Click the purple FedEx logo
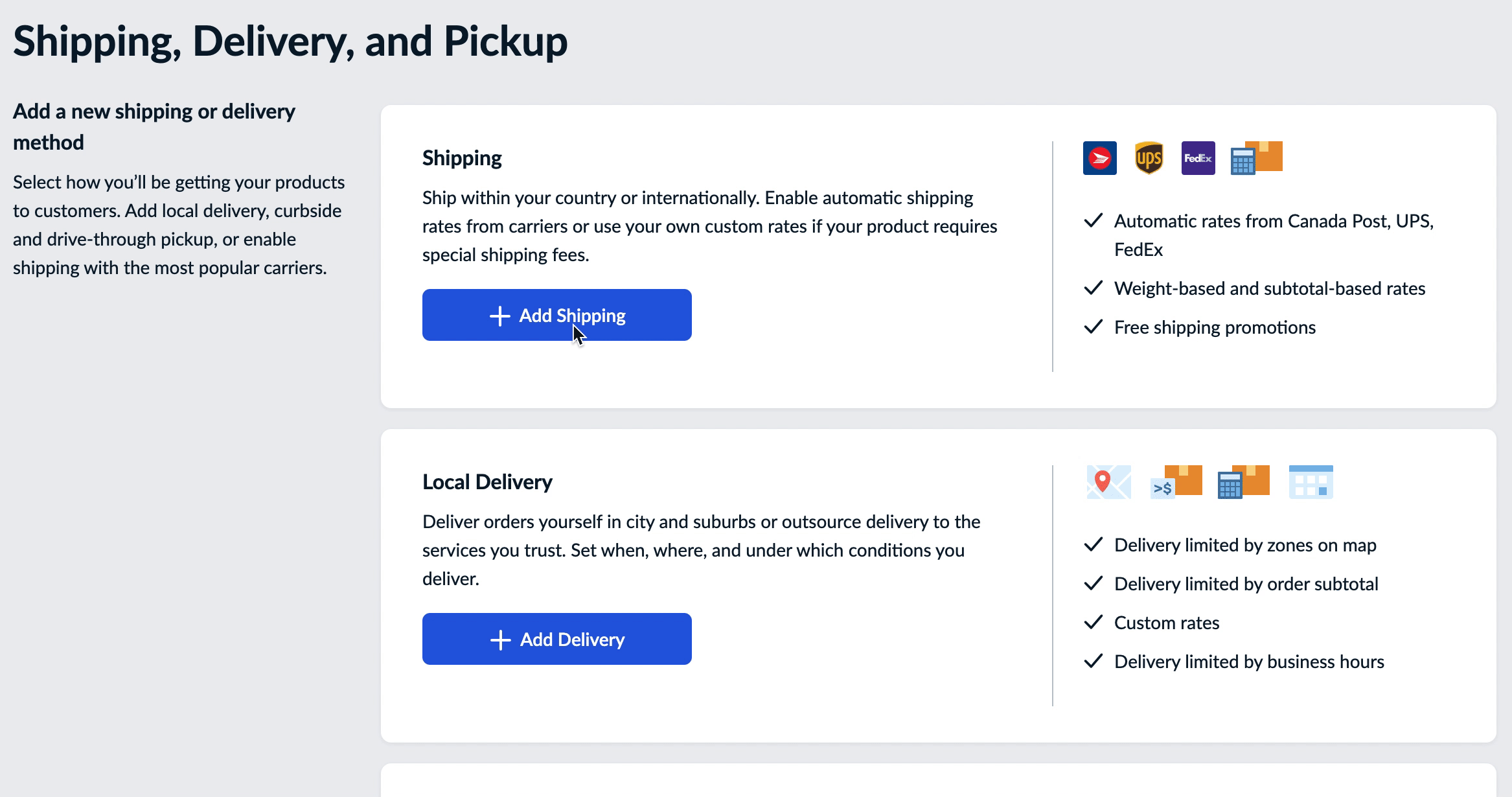The width and height of the screenshot is (1512, 797). coord(1198,158)
